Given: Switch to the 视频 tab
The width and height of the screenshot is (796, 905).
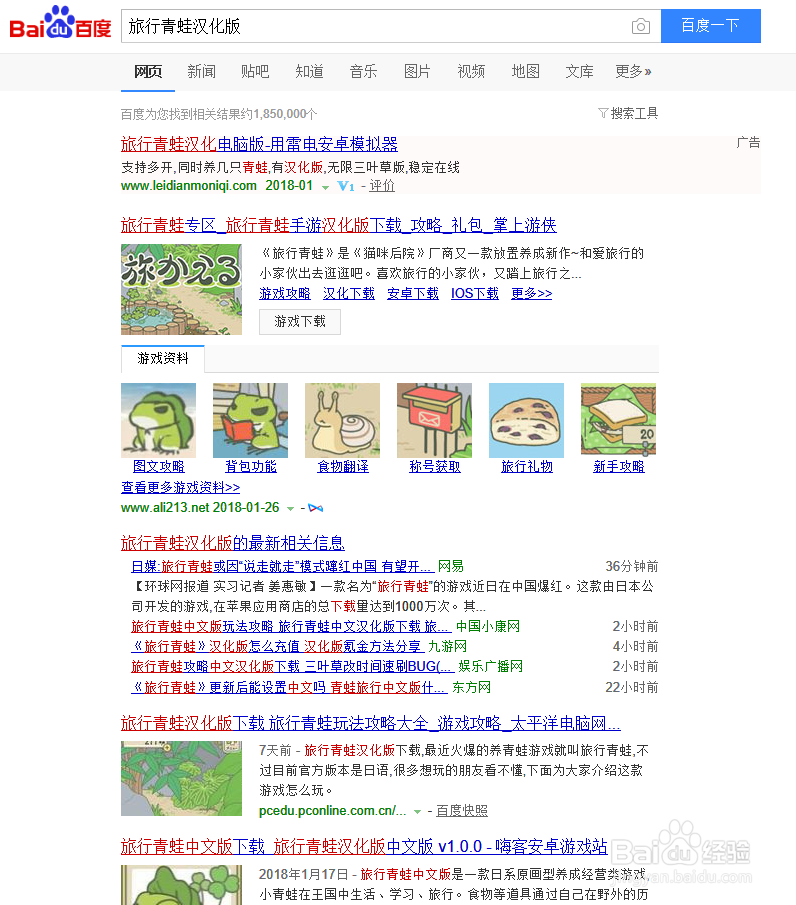Looking at the screenshot, I should 471,72.
